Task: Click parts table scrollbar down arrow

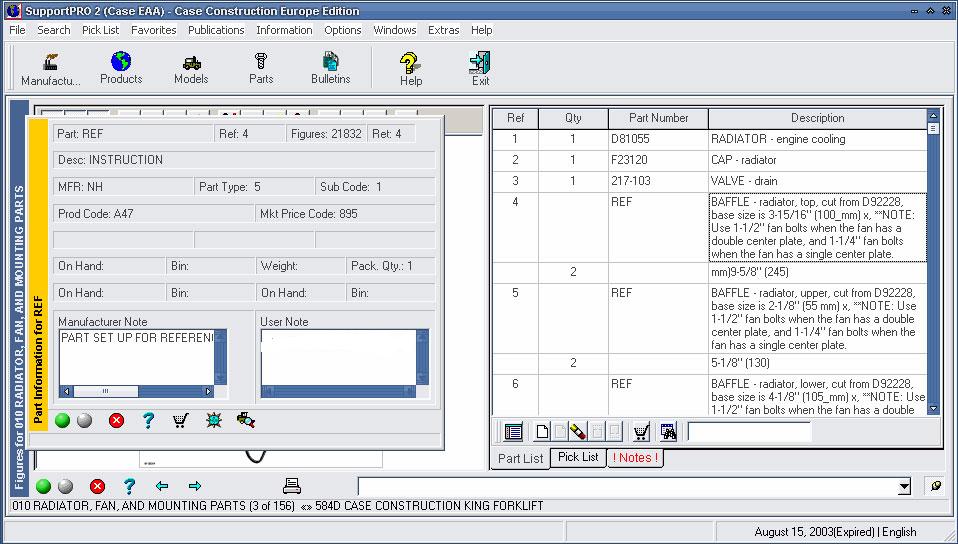Action: (933, 408)
